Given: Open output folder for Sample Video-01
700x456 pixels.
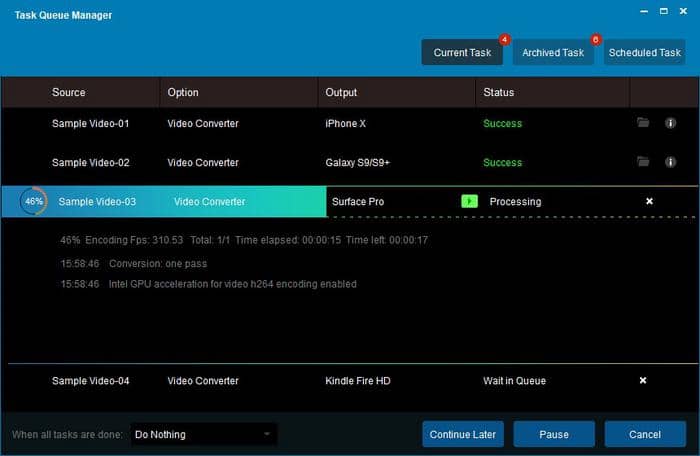Looking at the screenshot, I should pos(643,123).
